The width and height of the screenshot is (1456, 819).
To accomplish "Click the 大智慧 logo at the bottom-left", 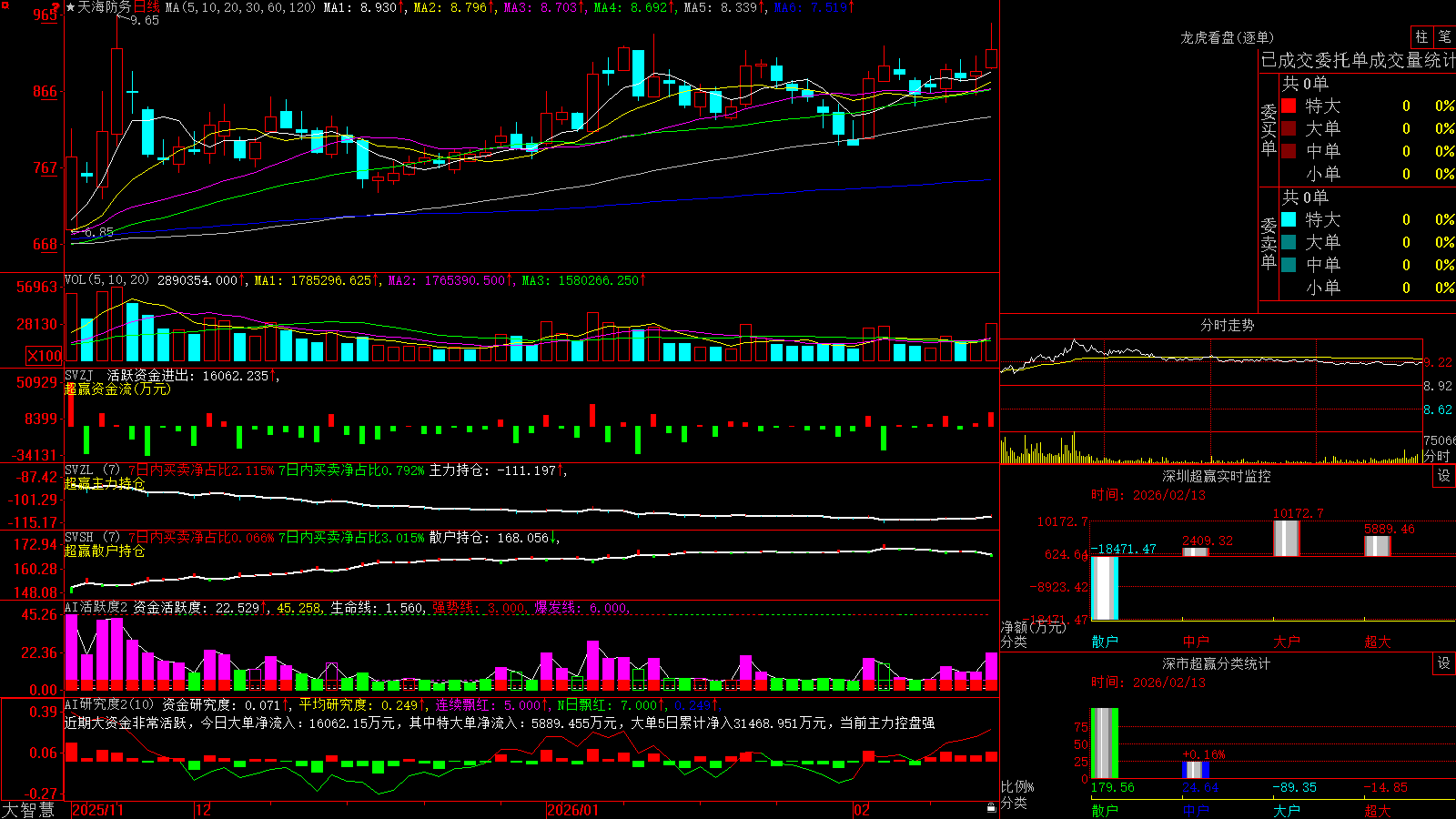I will tap(28, 810).
